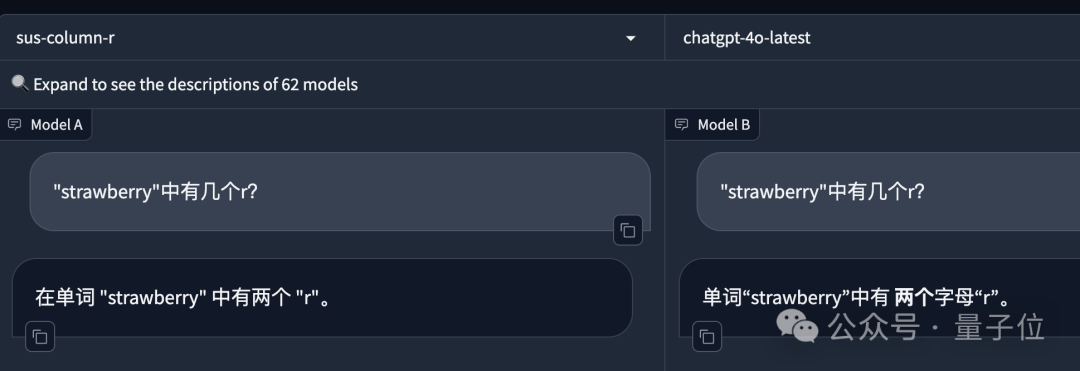Copy Model A's user question with the copy icon
The image size is (1080, 371).
point(627,231)
